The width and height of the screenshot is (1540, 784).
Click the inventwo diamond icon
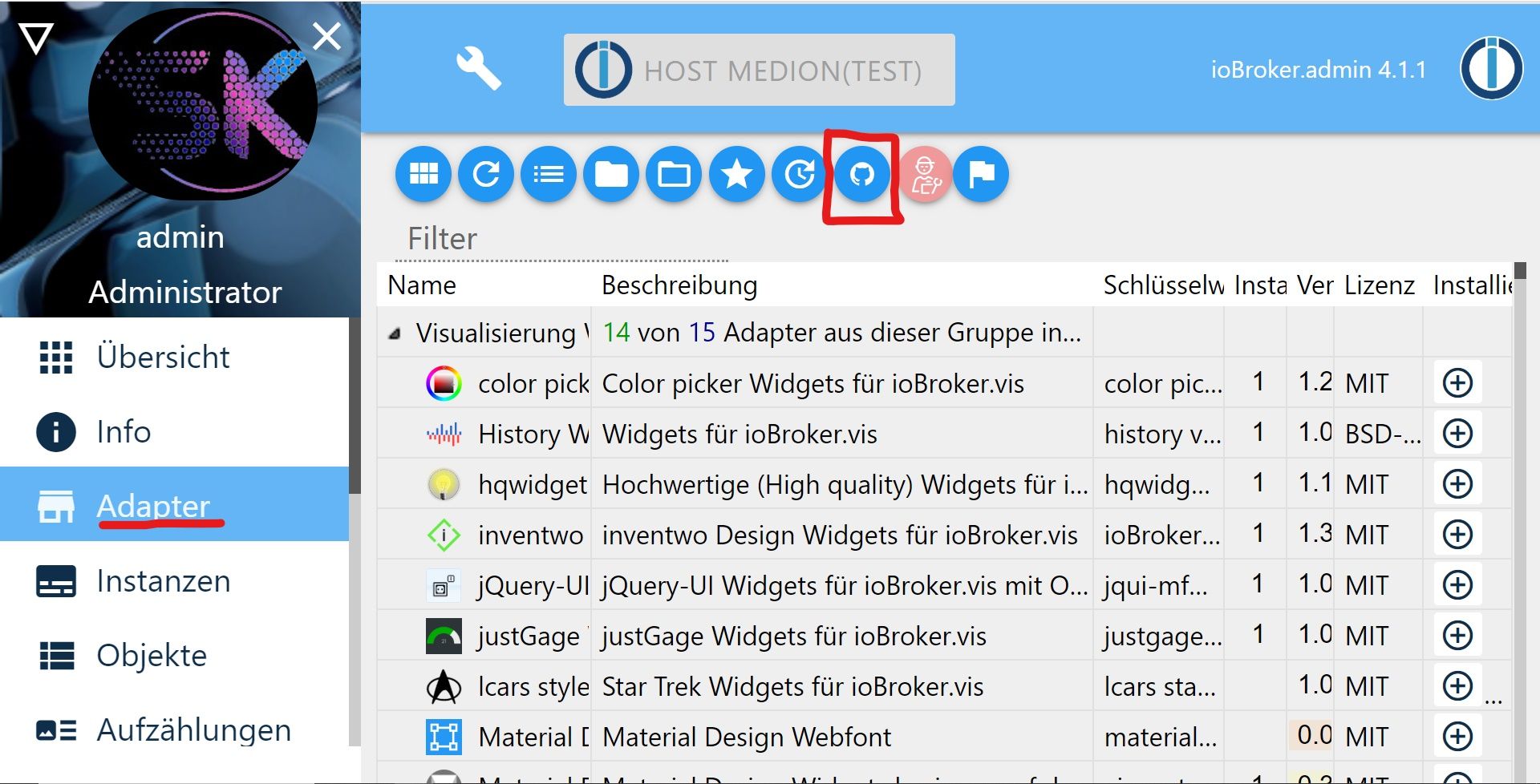click(x=444, y=535)
